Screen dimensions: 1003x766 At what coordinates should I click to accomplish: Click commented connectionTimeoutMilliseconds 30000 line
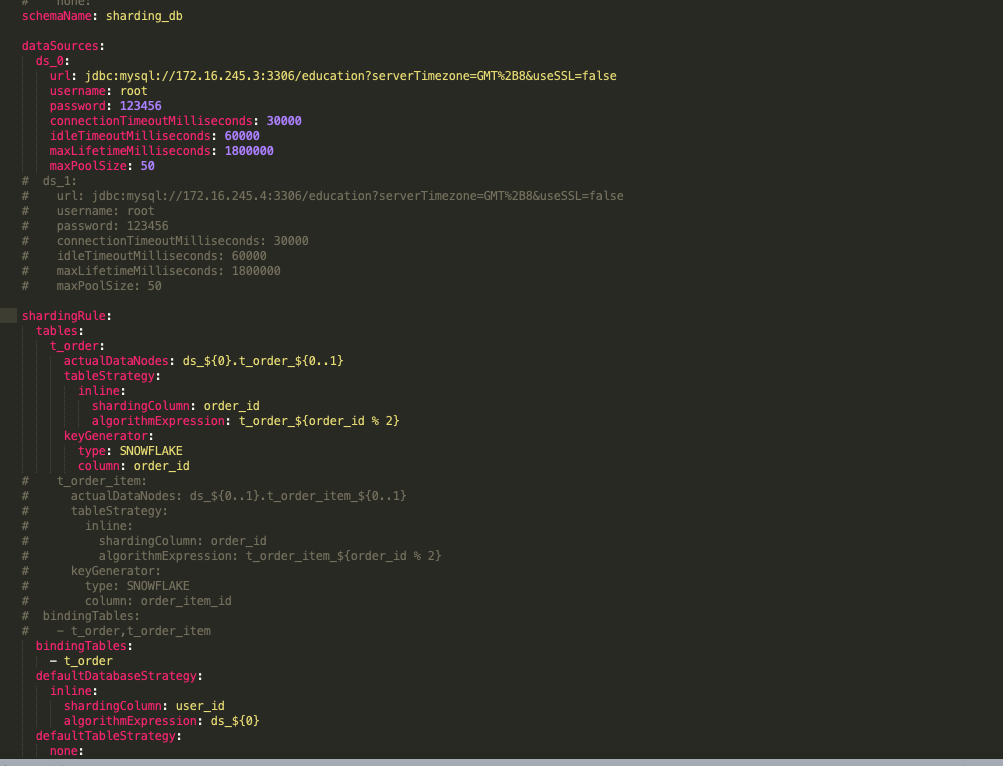(x=165, y=241)
